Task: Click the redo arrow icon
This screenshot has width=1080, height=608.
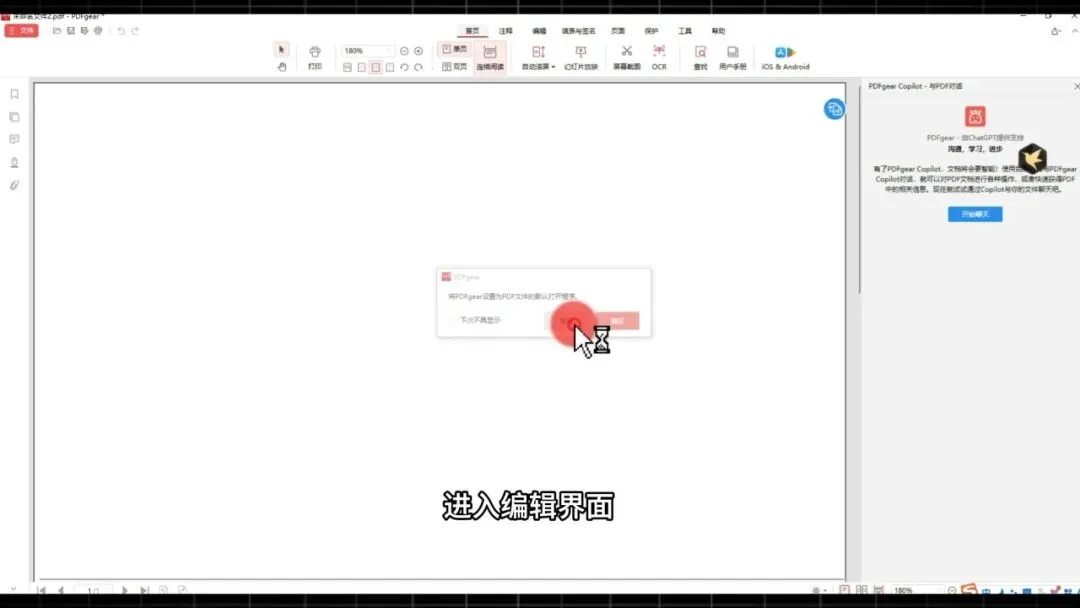Action: pyautogui.click(x=135, y=31)
